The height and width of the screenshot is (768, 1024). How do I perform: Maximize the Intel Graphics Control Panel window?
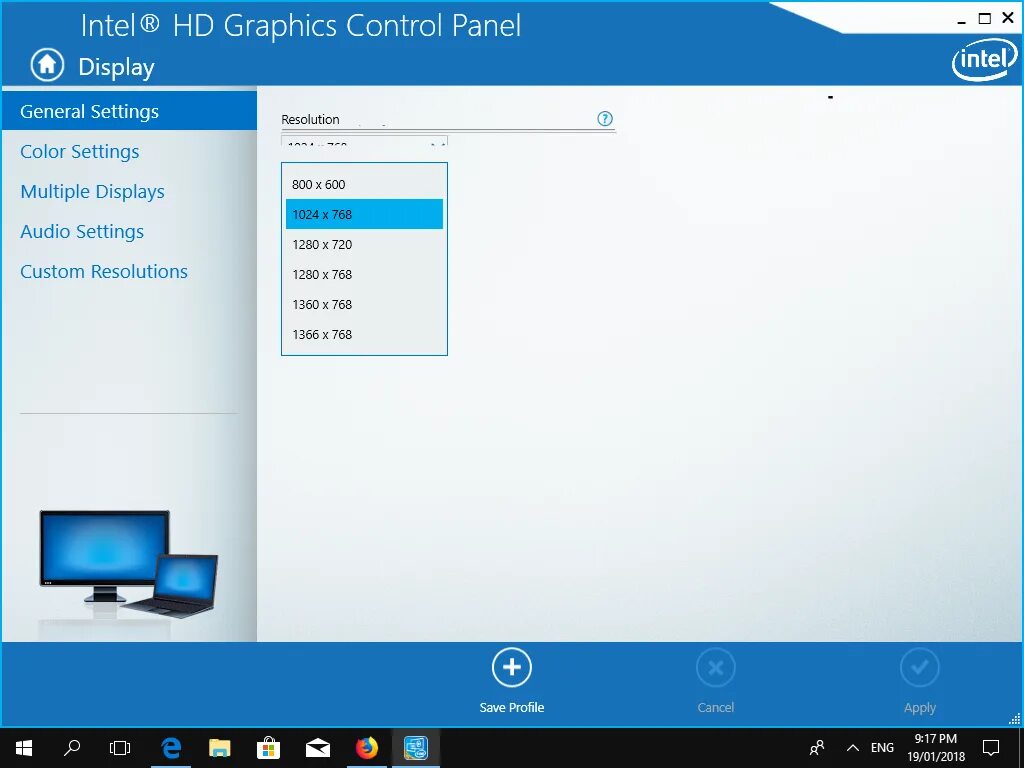coord(984,19)
